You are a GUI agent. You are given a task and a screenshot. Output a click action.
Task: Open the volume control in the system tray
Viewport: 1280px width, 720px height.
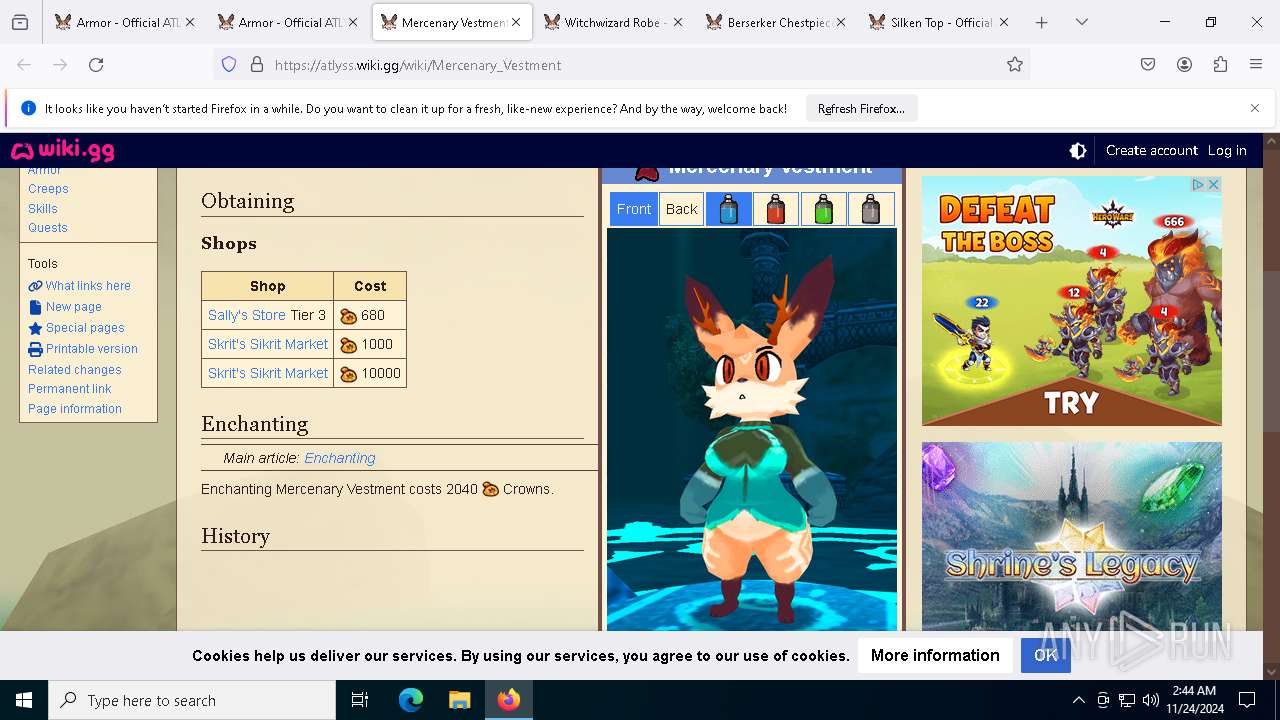click(1151, 700)
